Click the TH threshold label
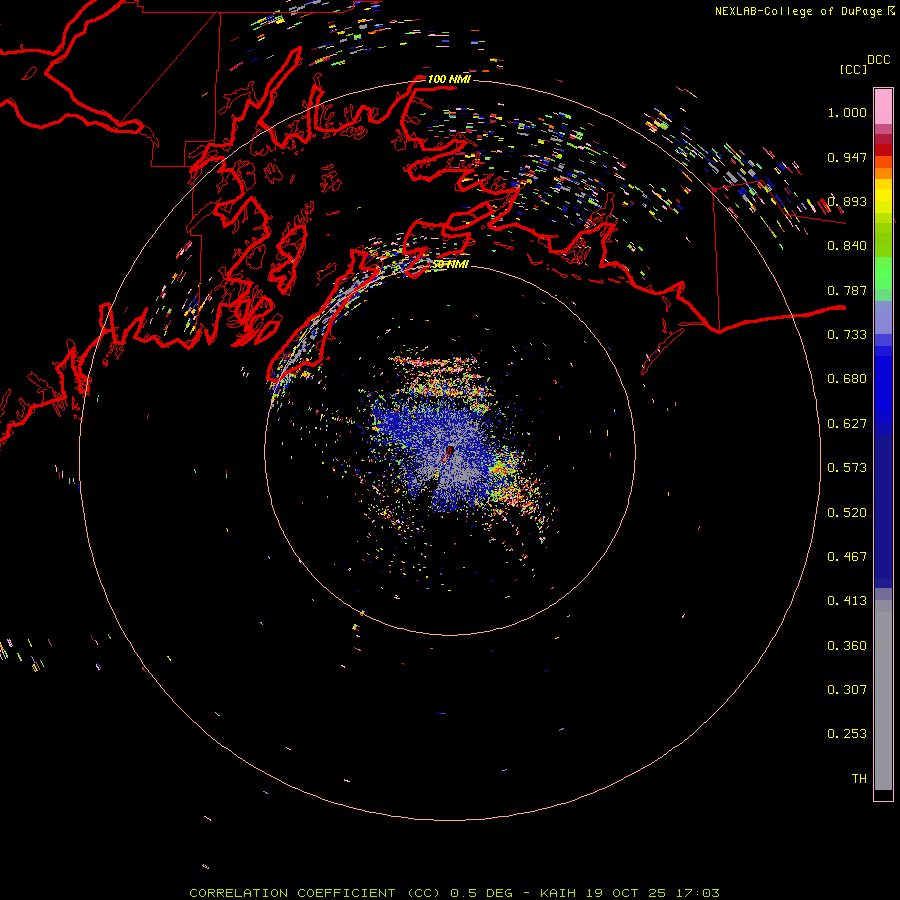Screen dimensions: 900x900 (859, 779)
